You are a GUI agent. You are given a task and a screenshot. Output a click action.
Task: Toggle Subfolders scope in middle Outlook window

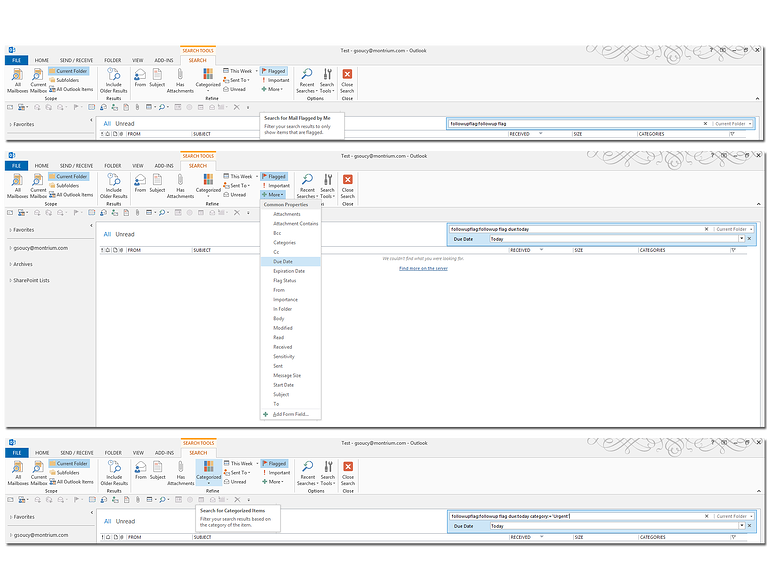point(65,186)
